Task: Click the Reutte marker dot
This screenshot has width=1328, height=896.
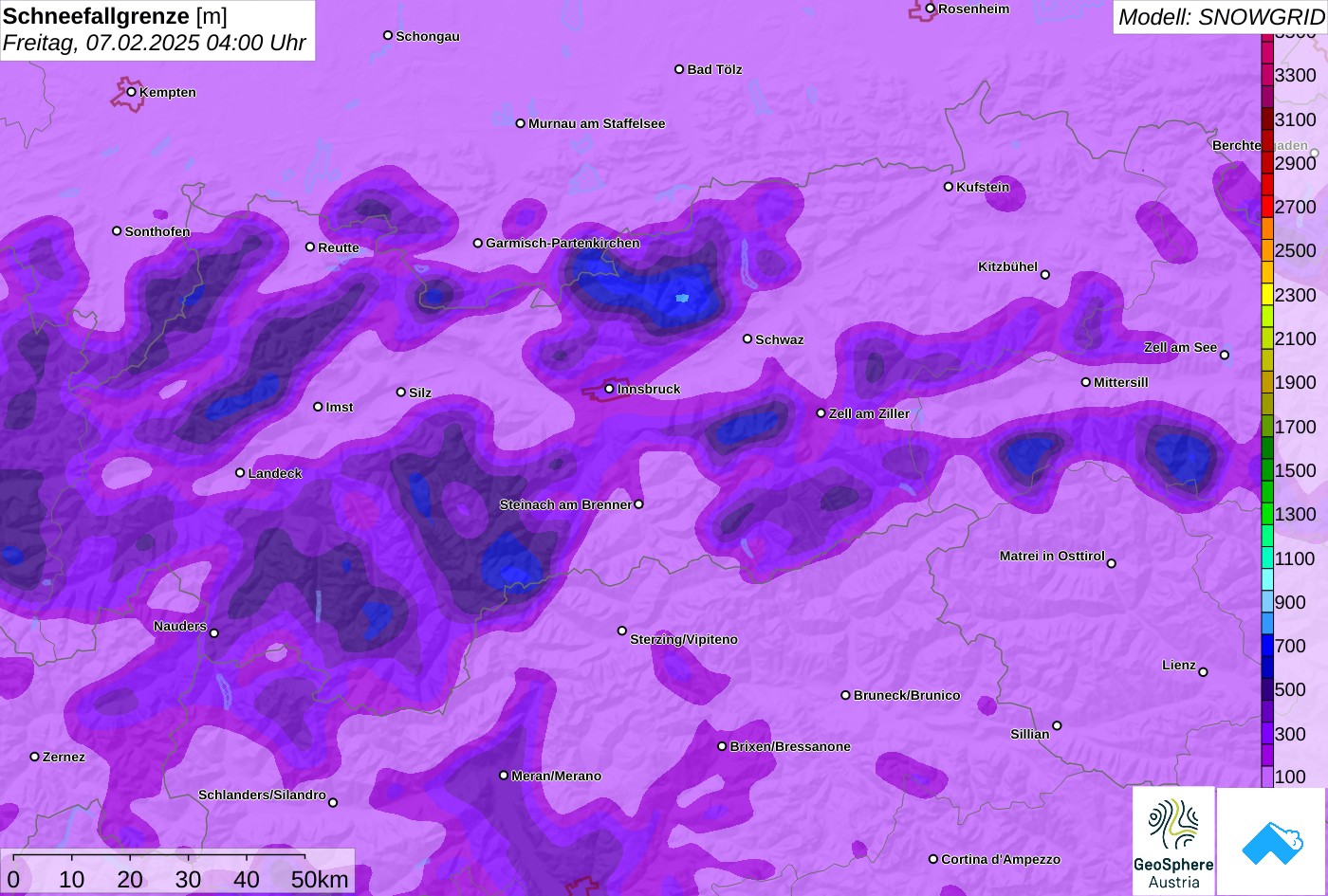Action: click(310, 247)
